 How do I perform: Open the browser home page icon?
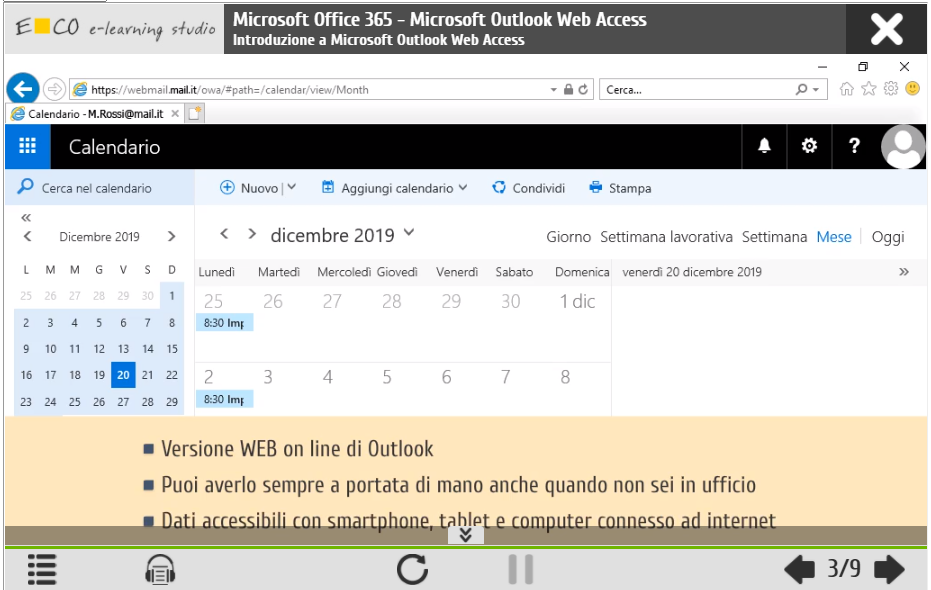846,89
